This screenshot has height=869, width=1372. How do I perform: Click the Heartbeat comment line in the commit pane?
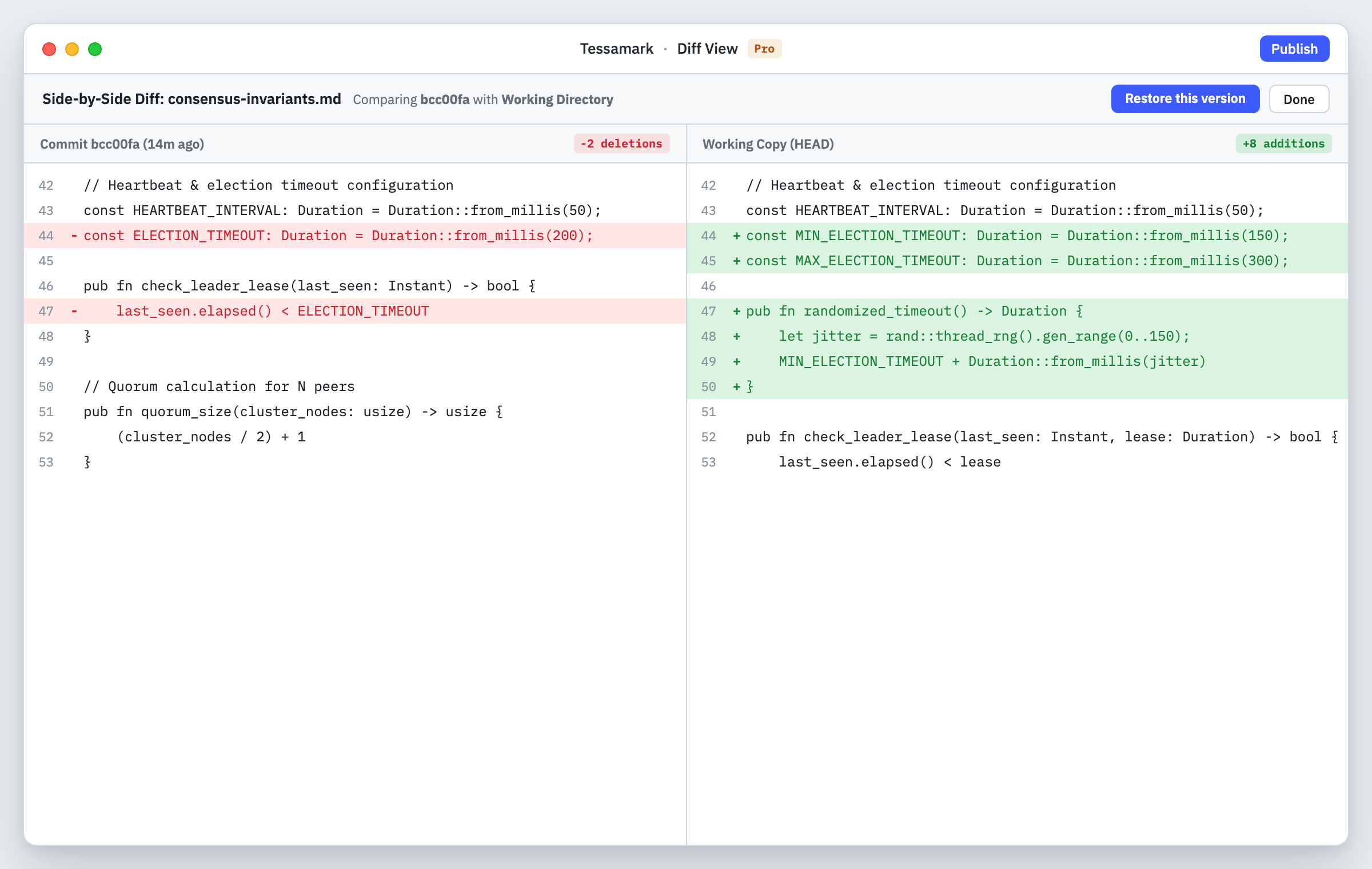355,185
